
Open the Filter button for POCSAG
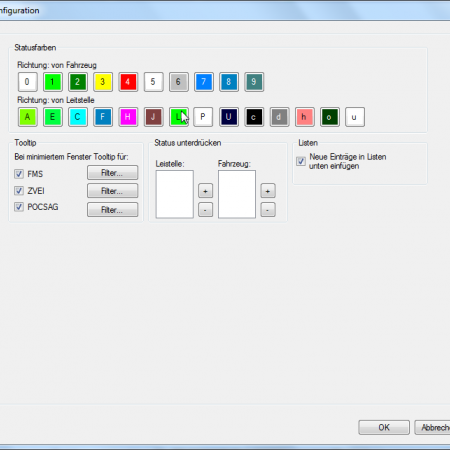tap(113, 210)
